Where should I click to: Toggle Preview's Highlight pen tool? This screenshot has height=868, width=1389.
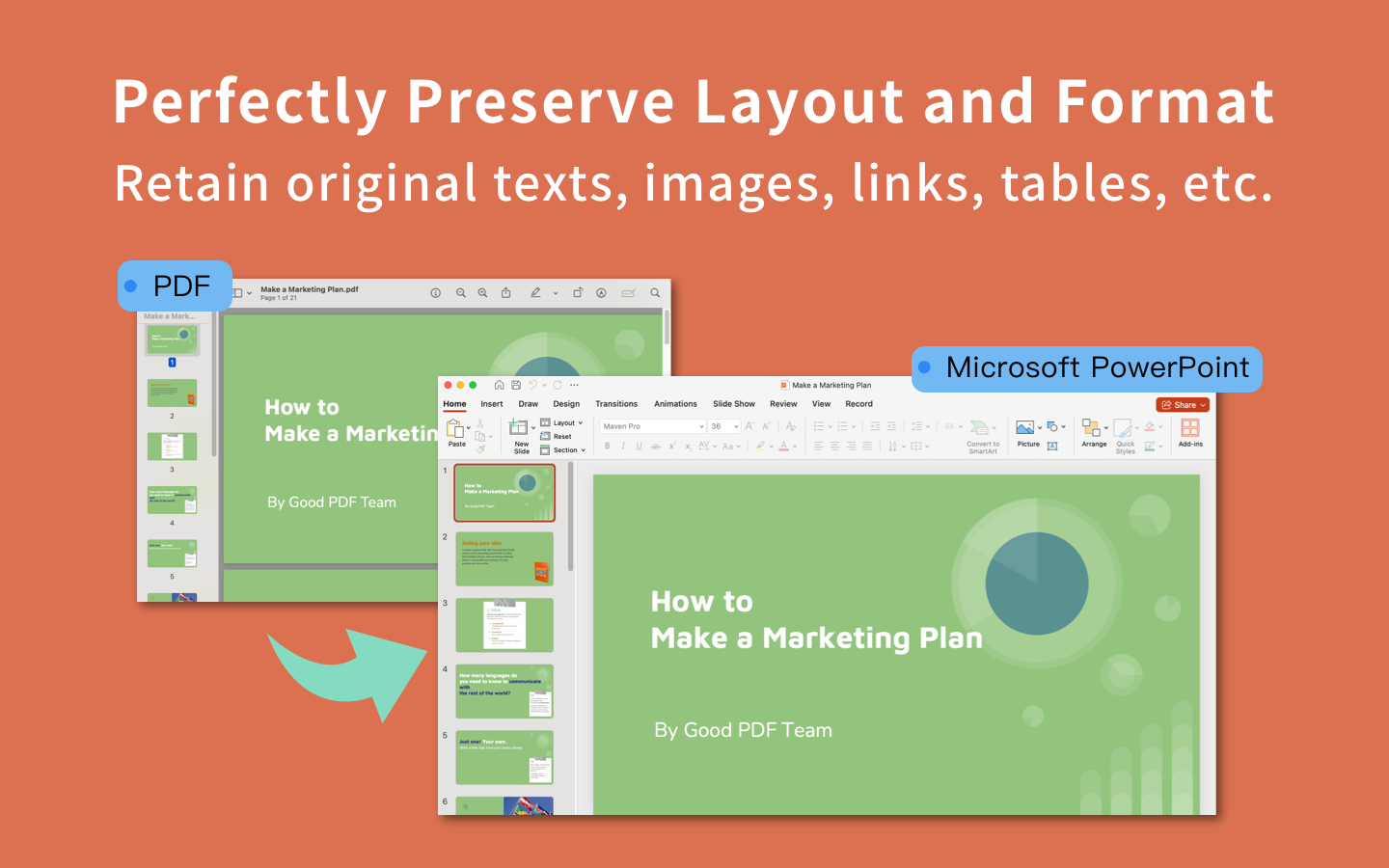[535, 292]
